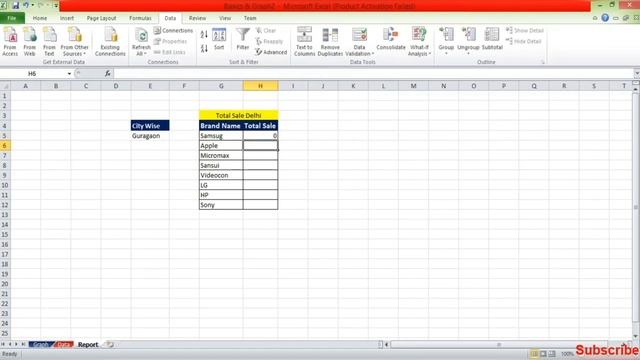Open Advanced filter options
This screenshot has width=640, height=360.
point(271,52)
